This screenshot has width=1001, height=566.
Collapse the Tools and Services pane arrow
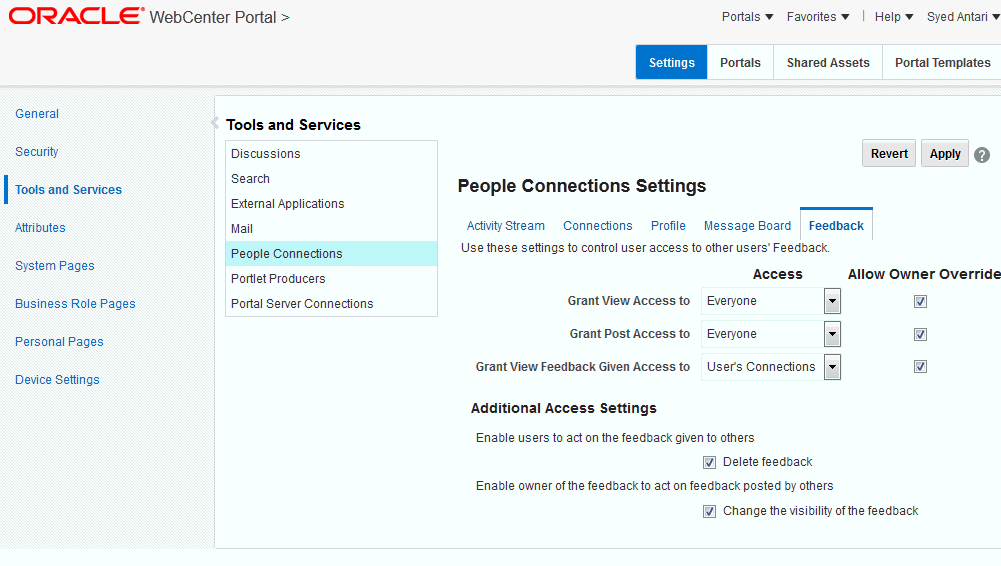tap(215, 123)
